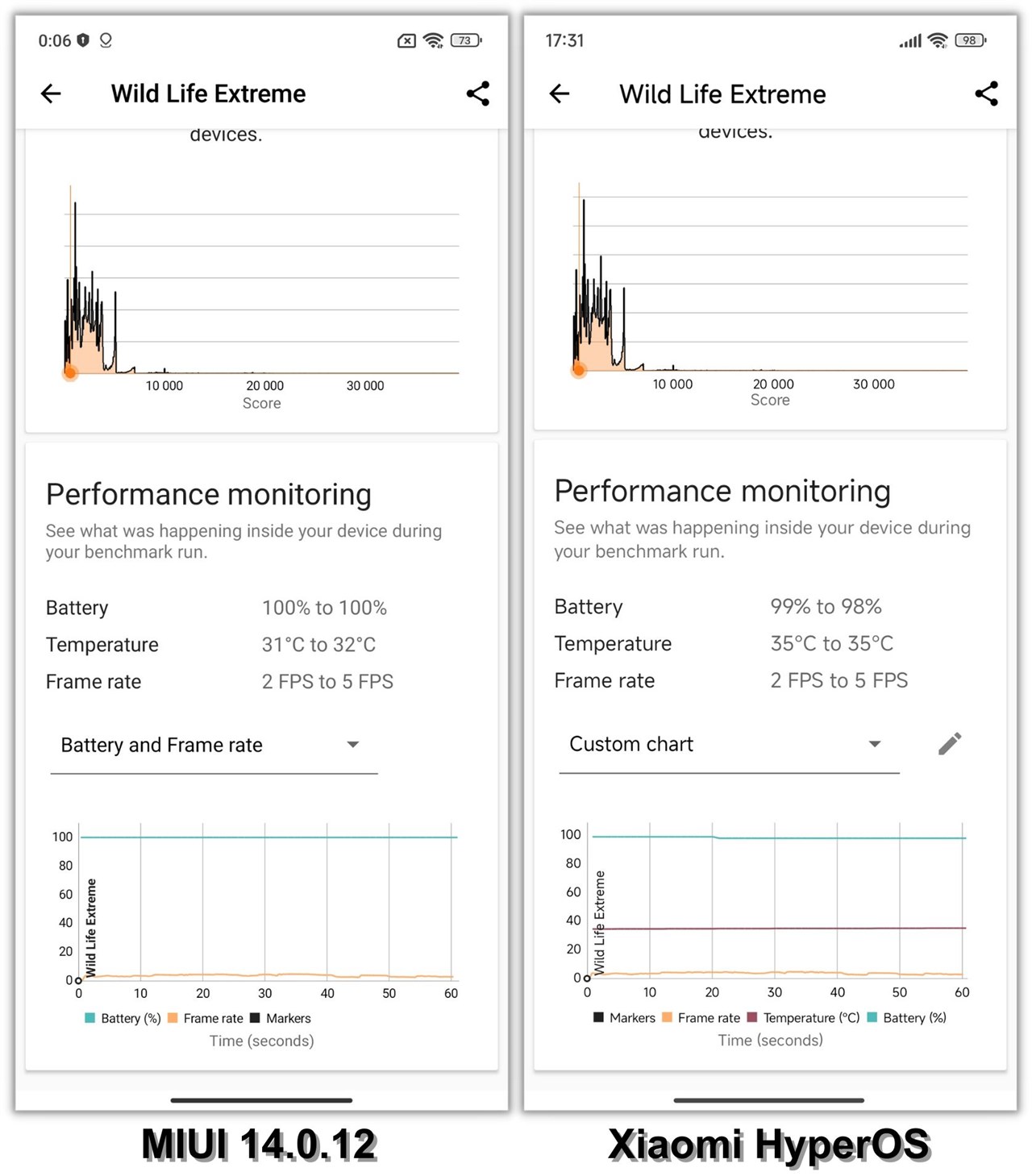This screenshot has height=1176, width=1032.
Task: Tap the cellular signal icon on HyperOS
Action: click(x=912, y=39)
